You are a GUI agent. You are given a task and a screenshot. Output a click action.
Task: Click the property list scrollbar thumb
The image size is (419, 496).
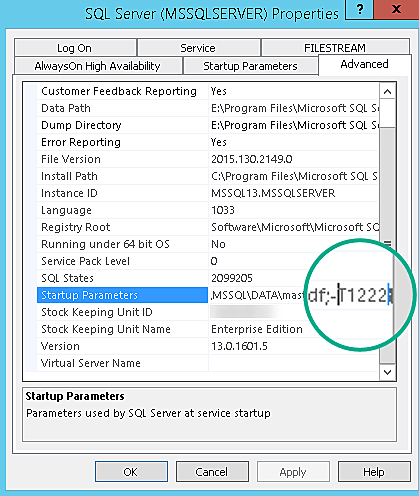coord(387,245)
